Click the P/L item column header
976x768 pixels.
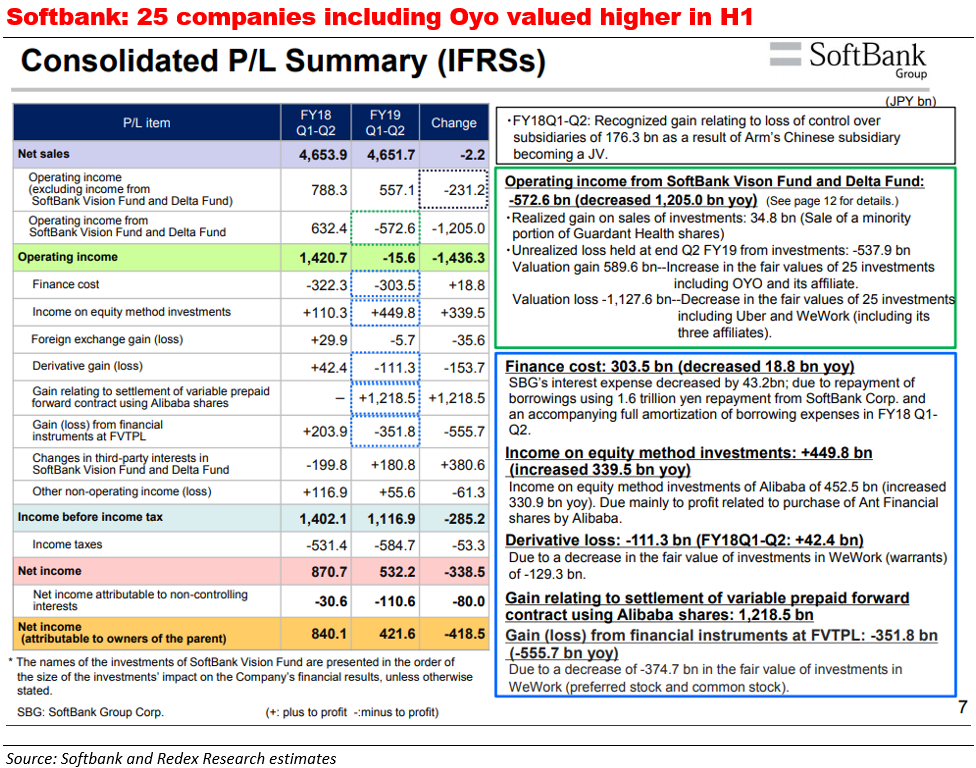point(146,123)
